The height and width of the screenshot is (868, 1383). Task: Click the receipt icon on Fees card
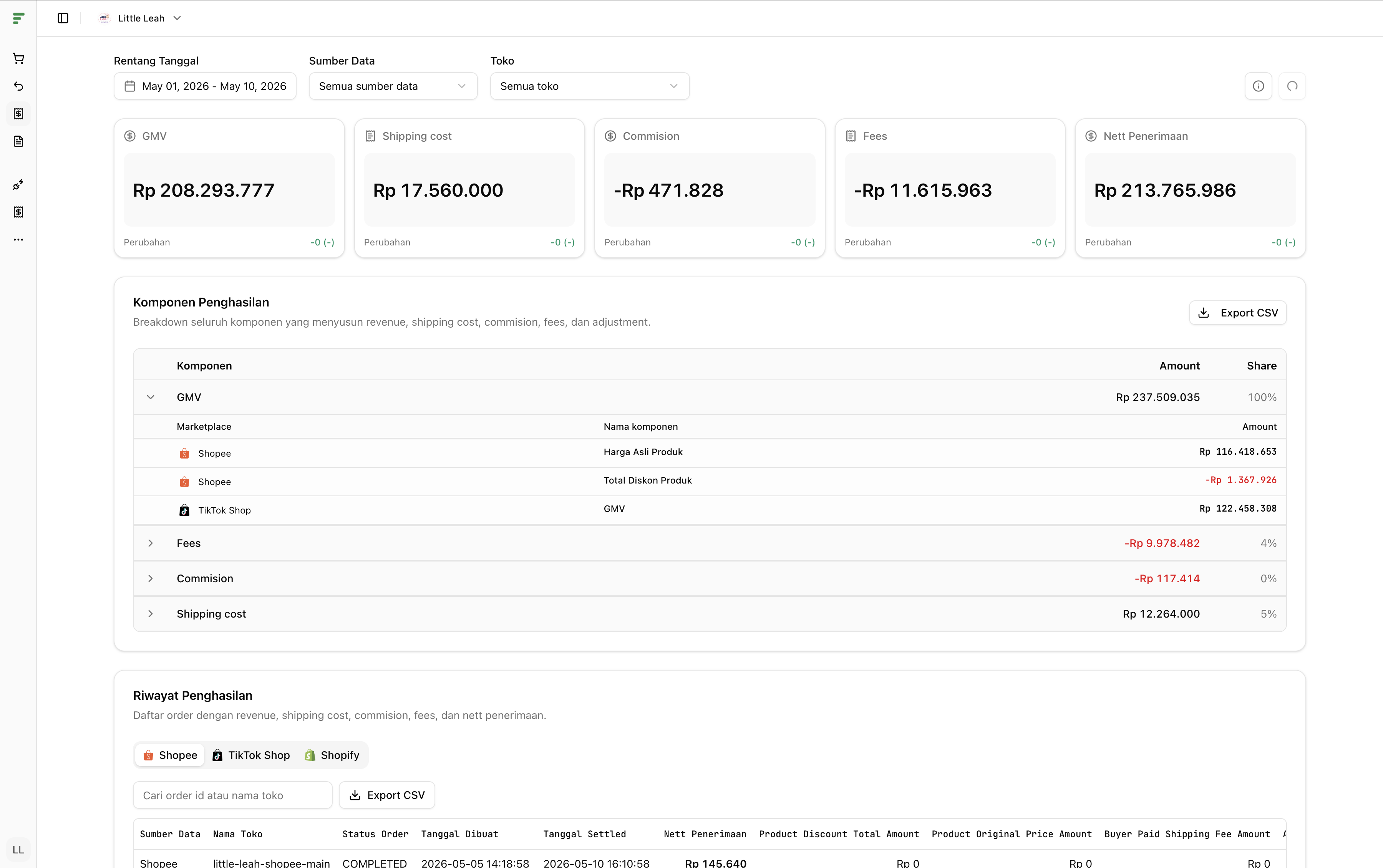tap(851, 136)
